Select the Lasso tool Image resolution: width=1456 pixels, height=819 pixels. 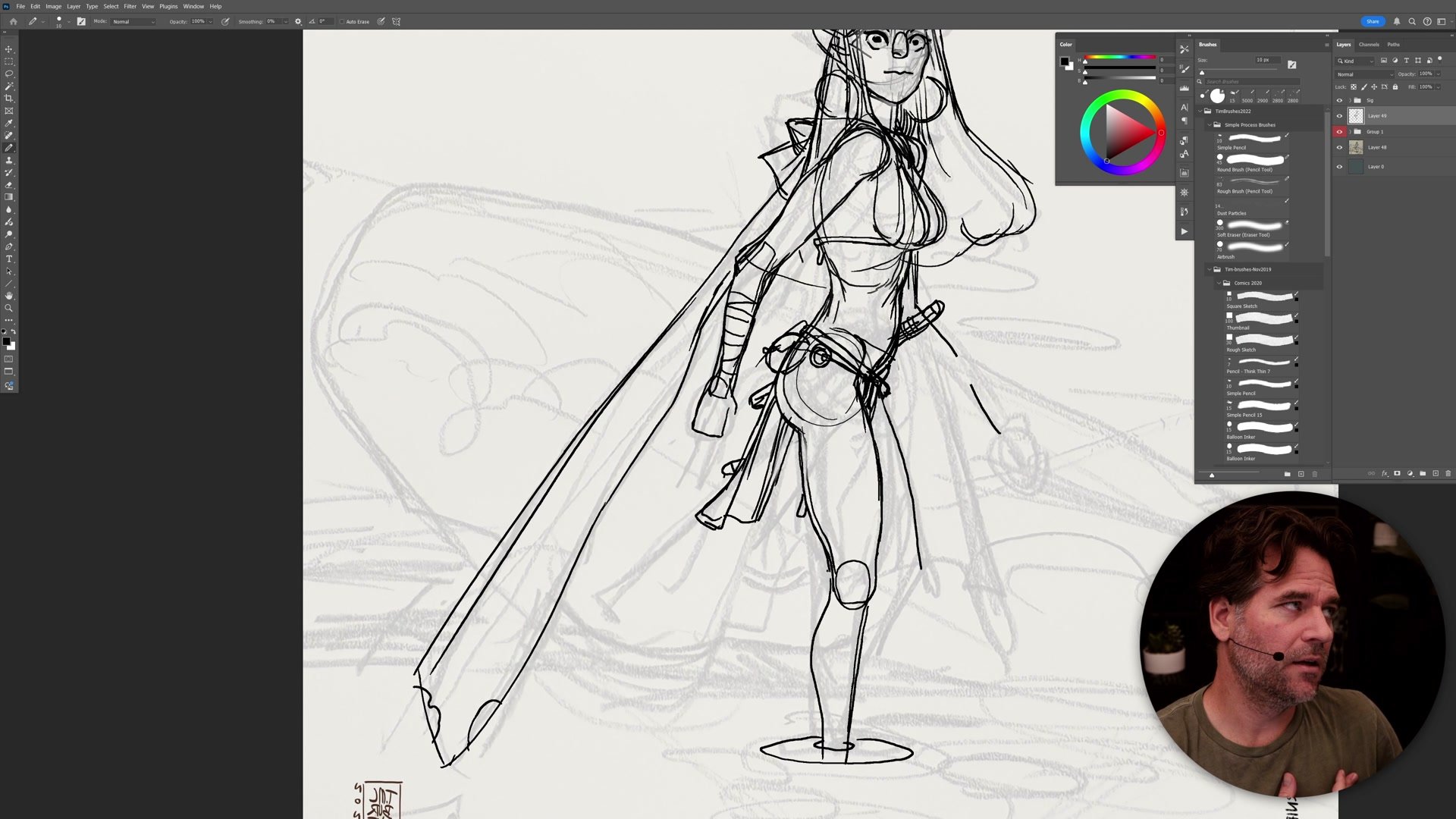(x=9, y=74)
